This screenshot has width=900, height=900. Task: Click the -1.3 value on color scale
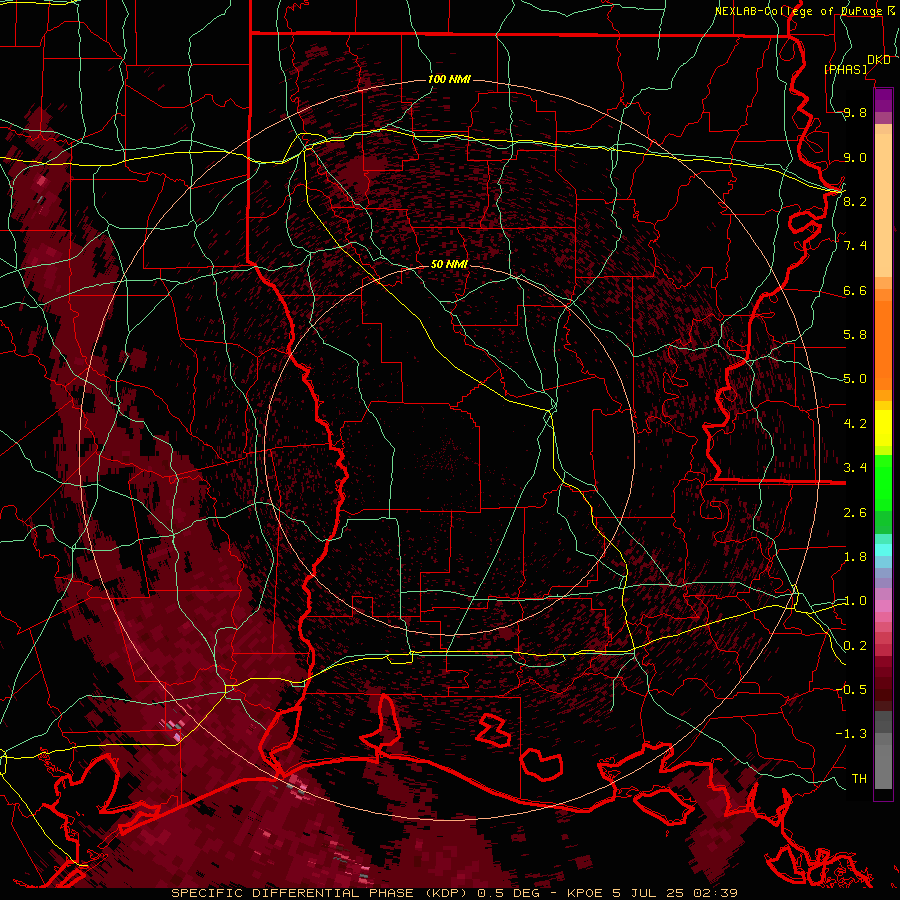[851, 734]
